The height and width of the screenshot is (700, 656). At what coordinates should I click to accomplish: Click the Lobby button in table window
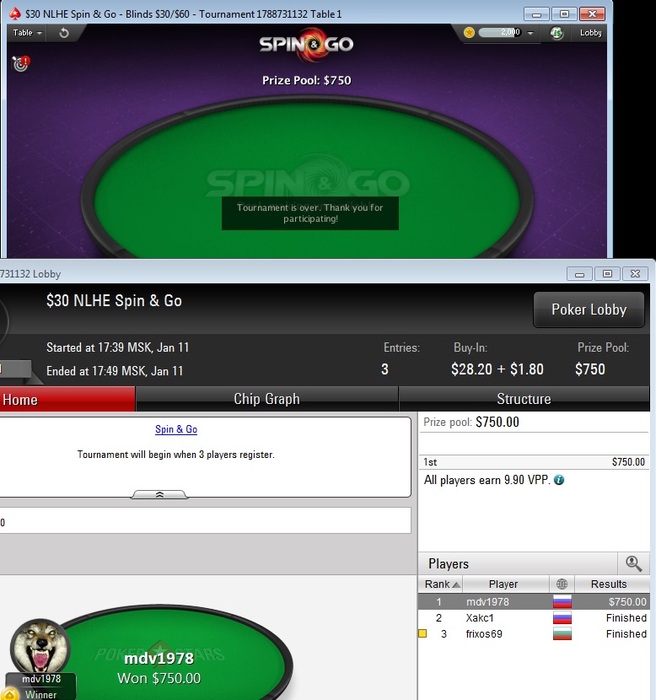[x=590, y=33]
